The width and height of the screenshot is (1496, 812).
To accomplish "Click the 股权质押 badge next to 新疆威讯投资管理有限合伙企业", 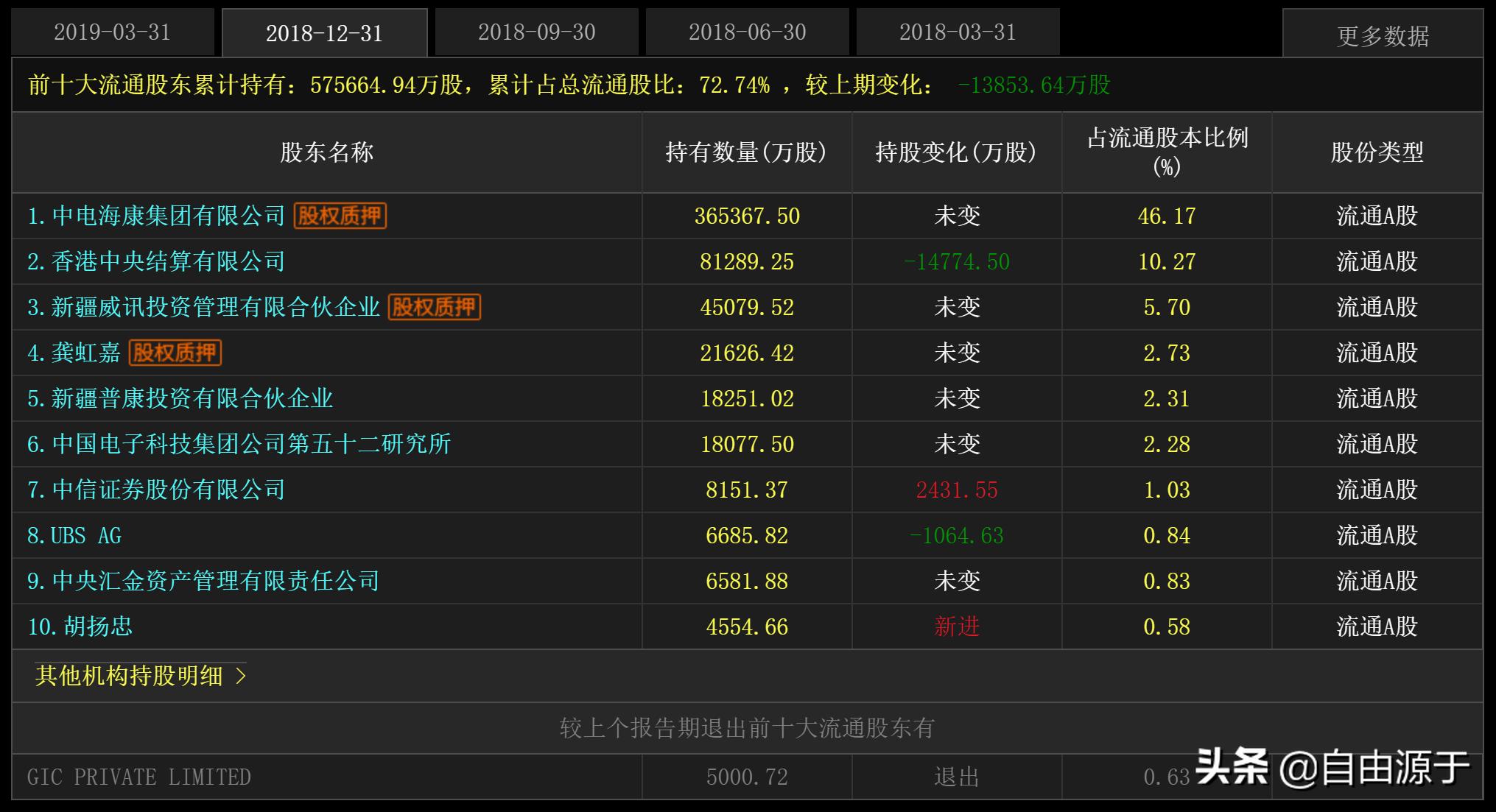I will pos(433,307).
